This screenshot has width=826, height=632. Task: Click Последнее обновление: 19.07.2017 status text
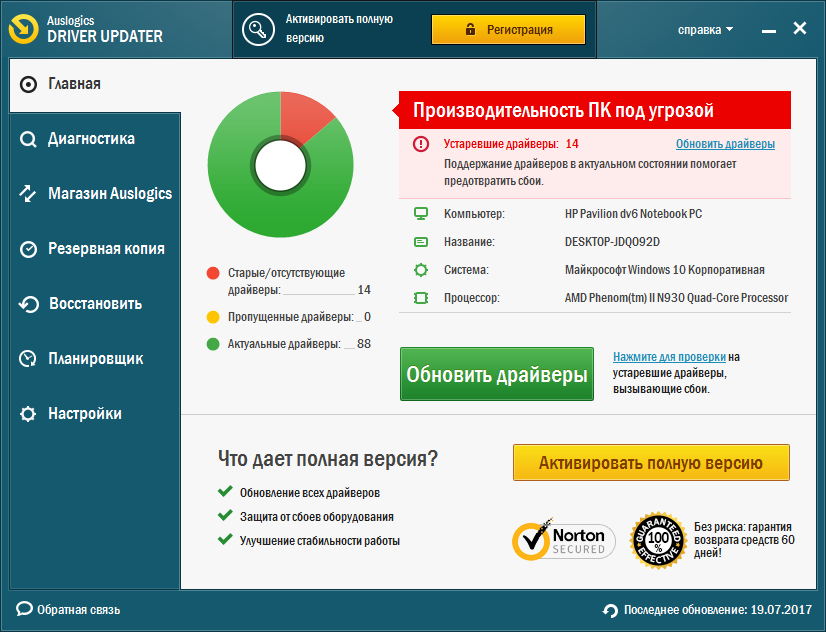pos(717,610)
